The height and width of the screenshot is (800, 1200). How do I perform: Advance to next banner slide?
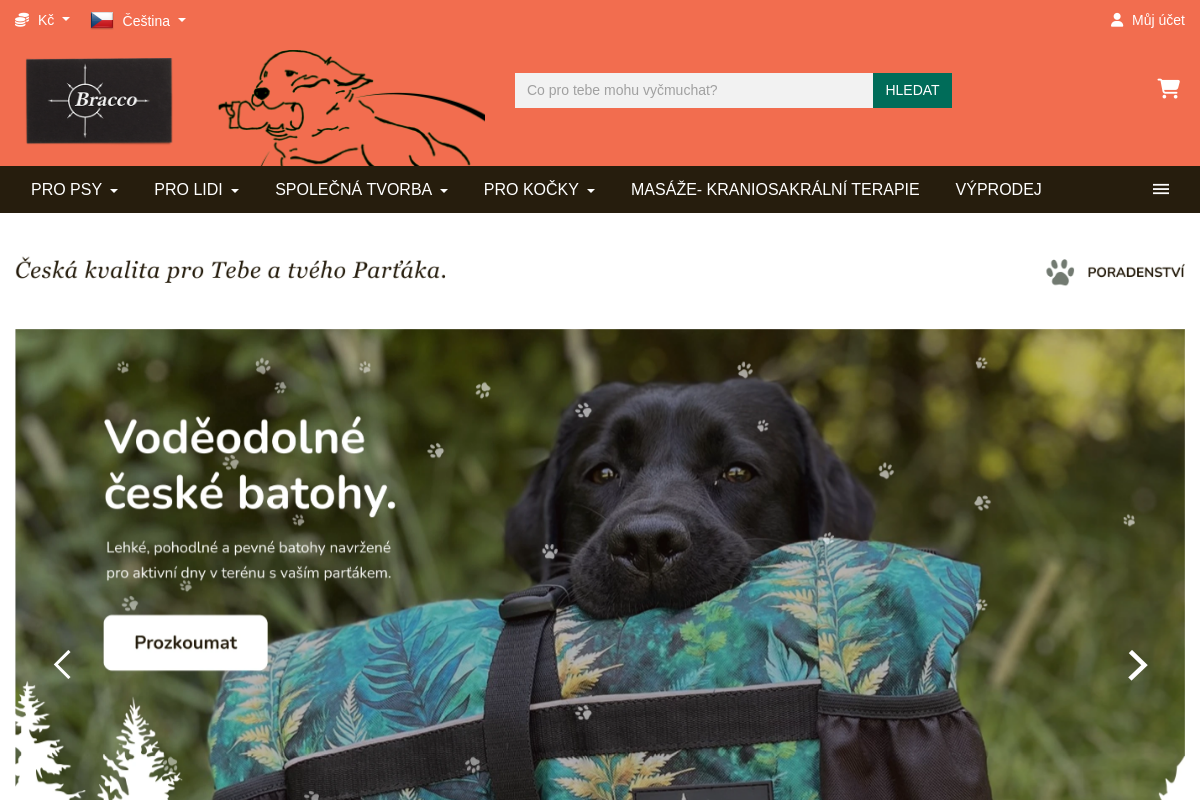(x=1137, y=665)
